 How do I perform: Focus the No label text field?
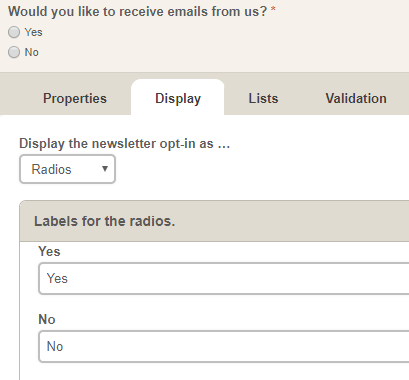click(224, 346)
